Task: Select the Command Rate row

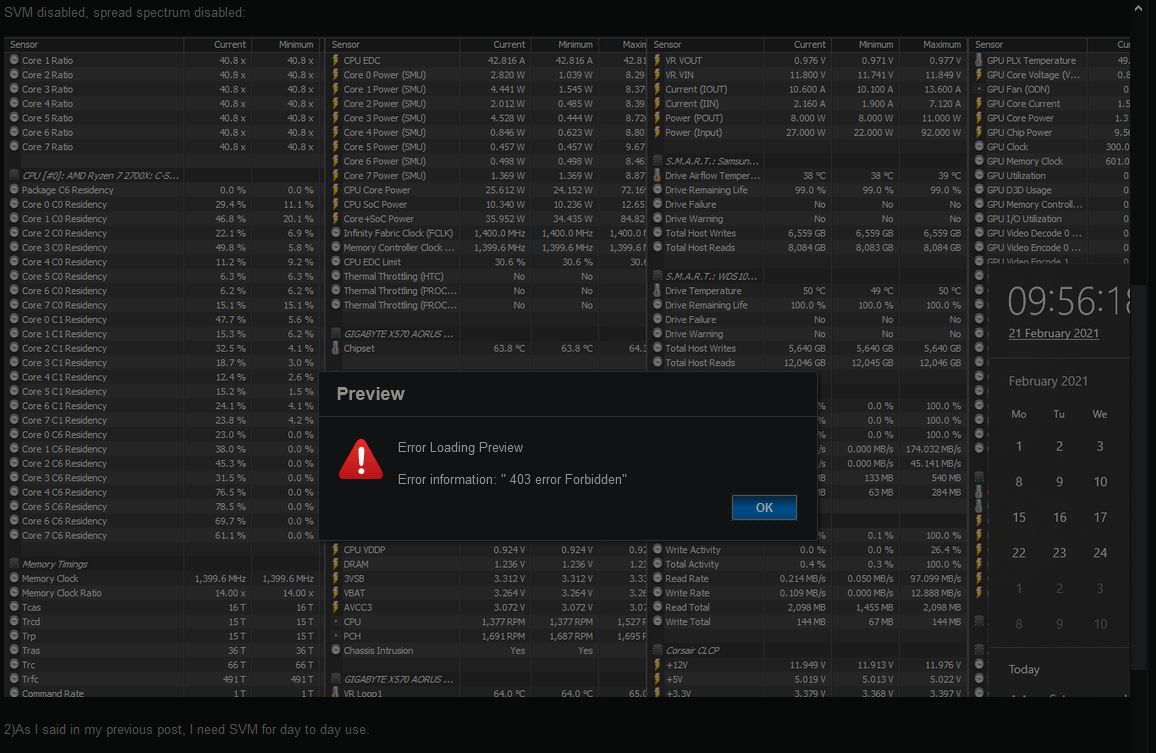Action: [x=162, y=693]
